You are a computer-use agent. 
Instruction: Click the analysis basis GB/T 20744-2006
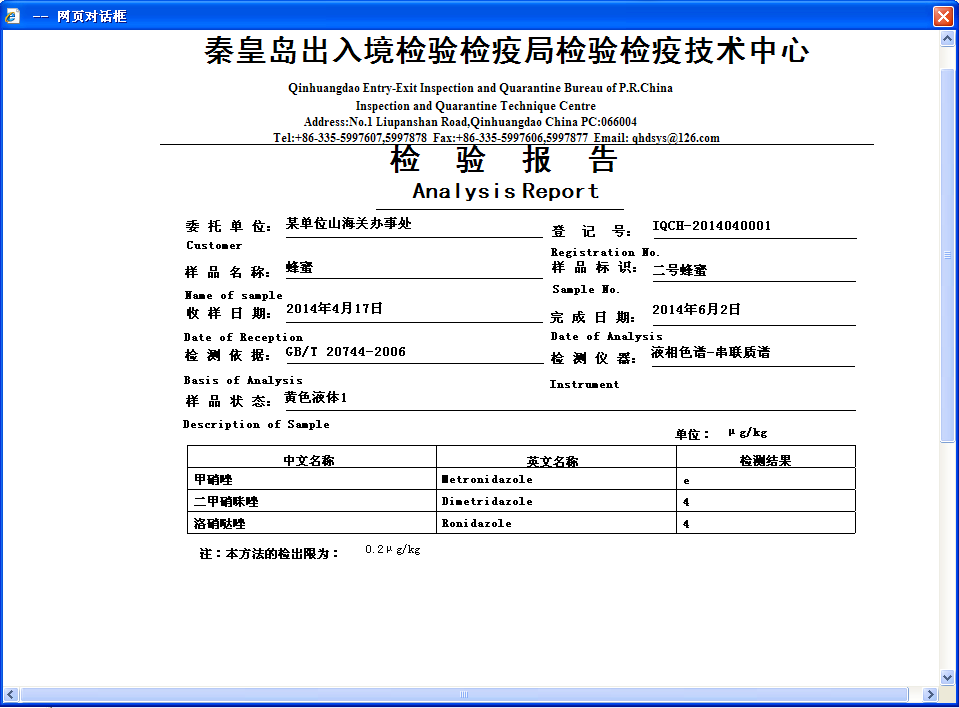345,352
